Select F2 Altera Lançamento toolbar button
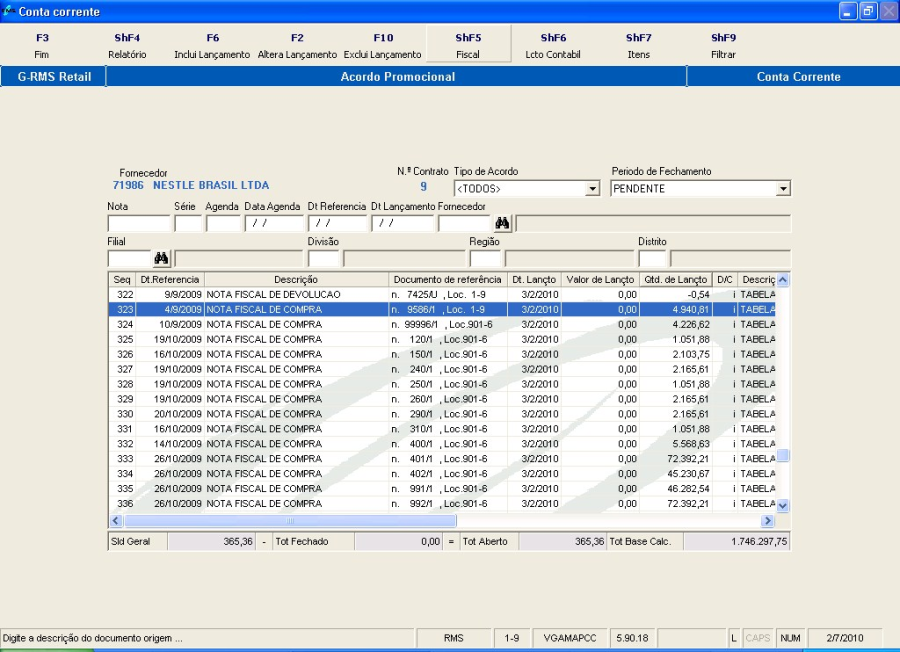 [x=297, y=45]
